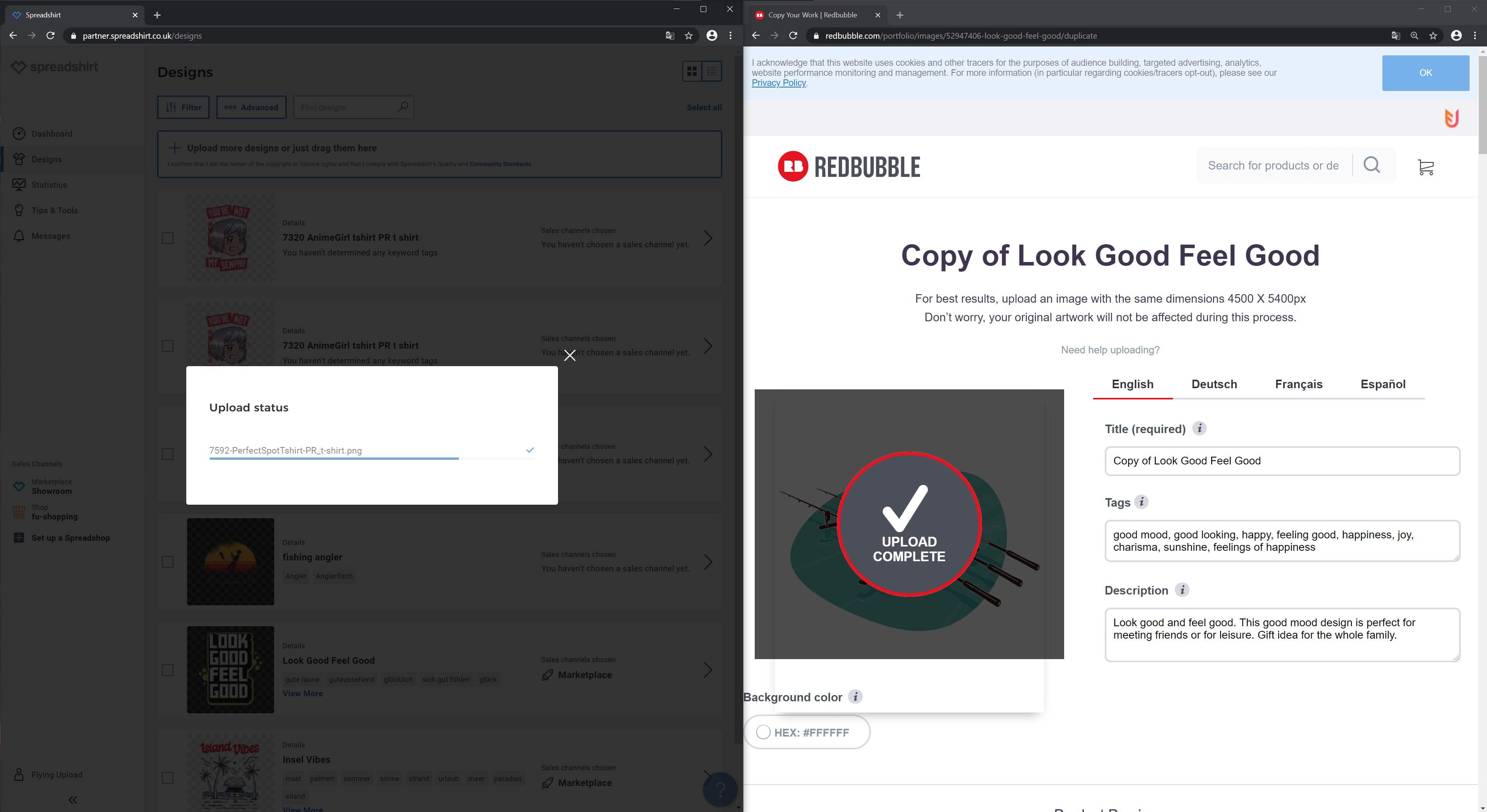Show info for Background color
This screenshot has width=1487, height=812.
tap(855, 697)
